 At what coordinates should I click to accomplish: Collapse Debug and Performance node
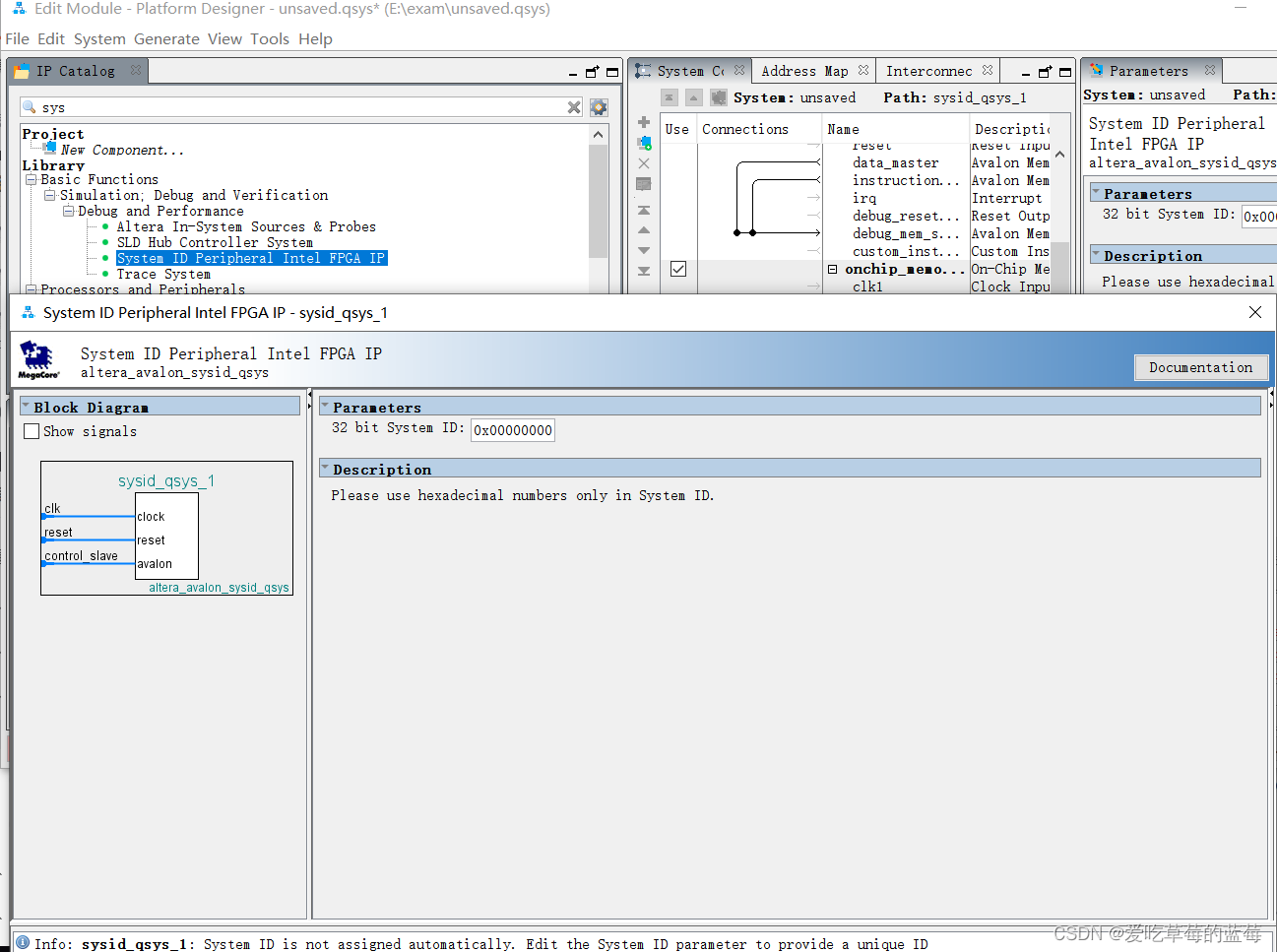coord(68,211)
